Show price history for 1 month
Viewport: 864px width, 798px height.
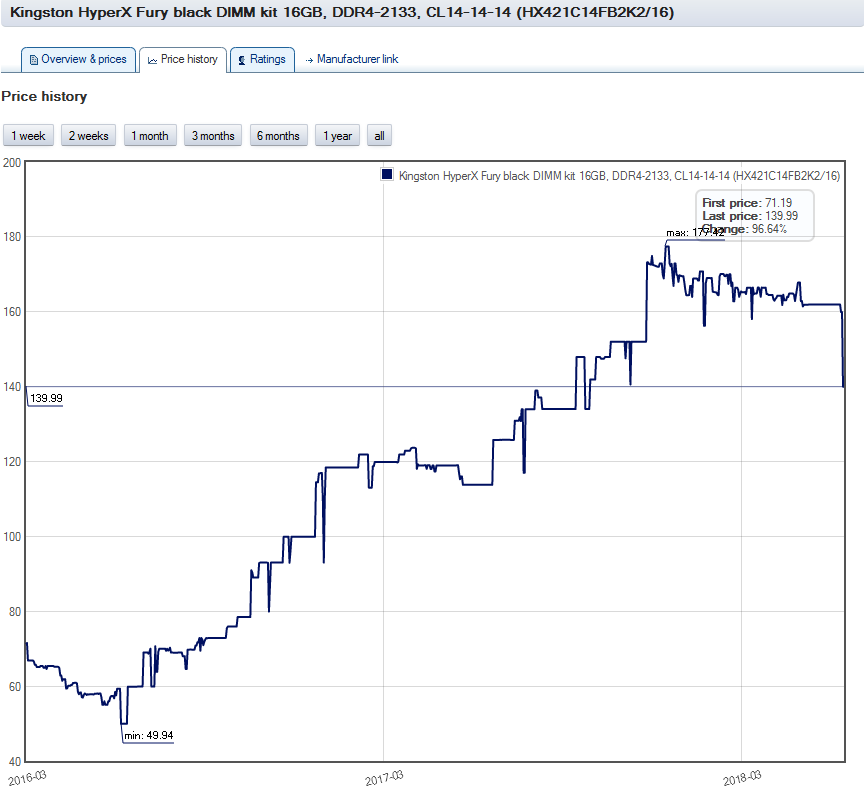[150, 136]
